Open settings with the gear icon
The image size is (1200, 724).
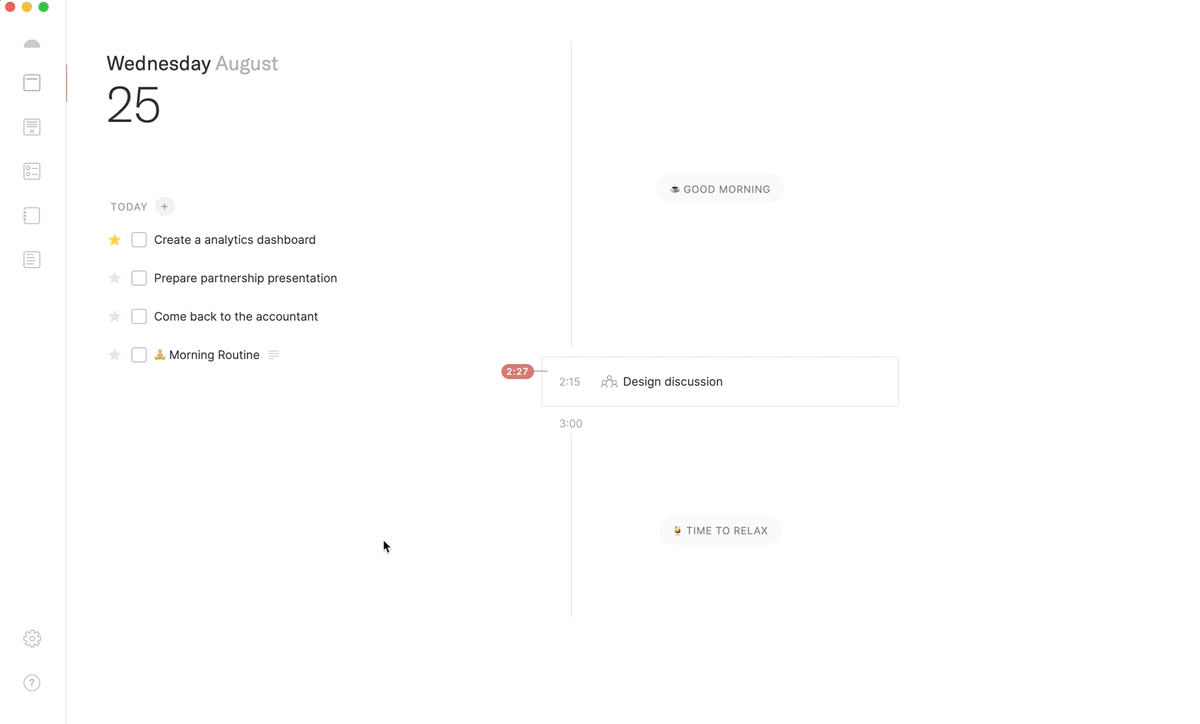coord(32,639)
